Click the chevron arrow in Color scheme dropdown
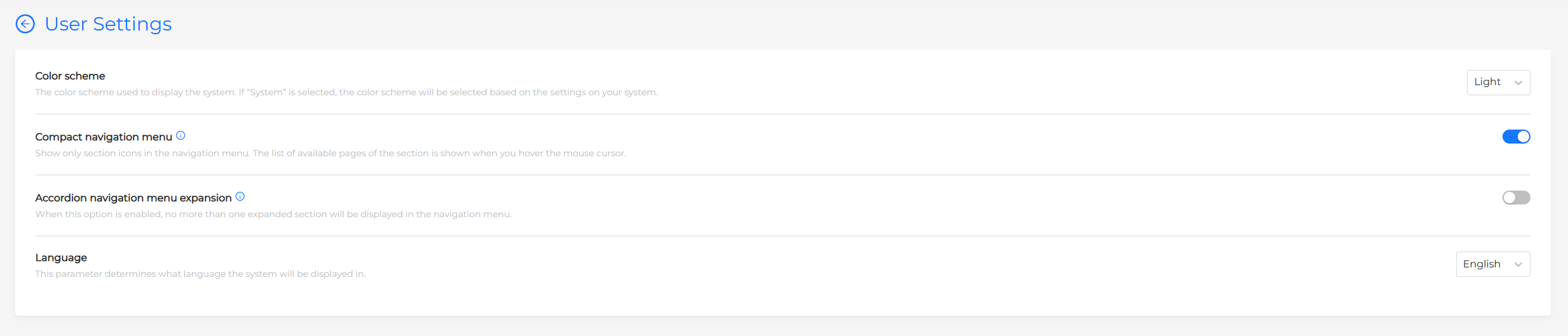 point(1518,83)
